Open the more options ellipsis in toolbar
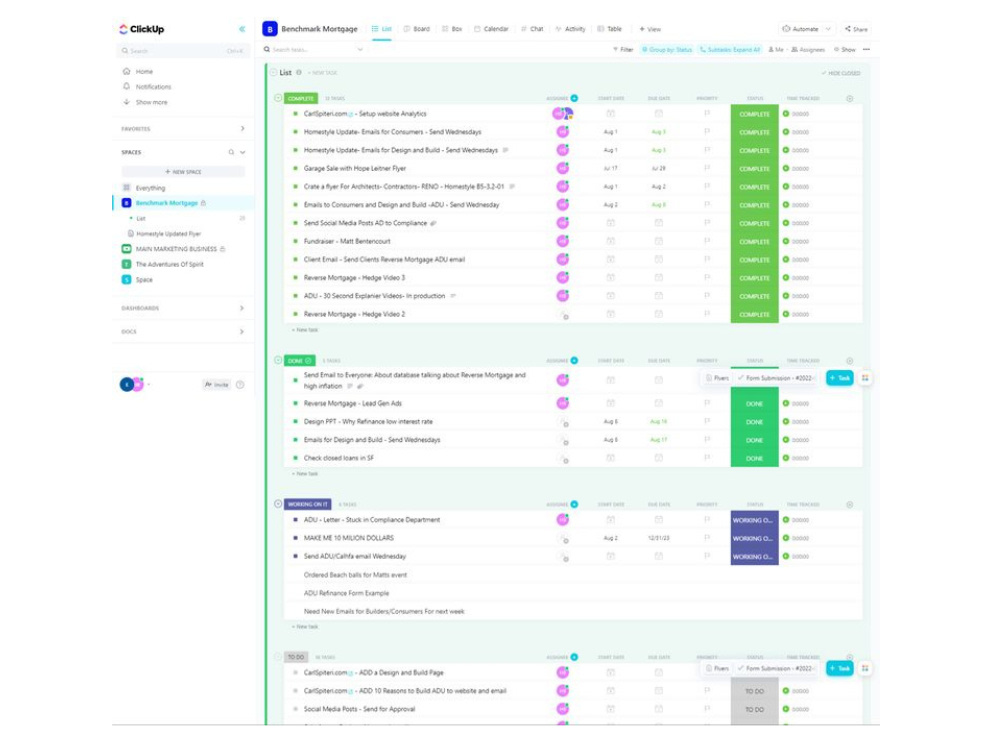 866,49
